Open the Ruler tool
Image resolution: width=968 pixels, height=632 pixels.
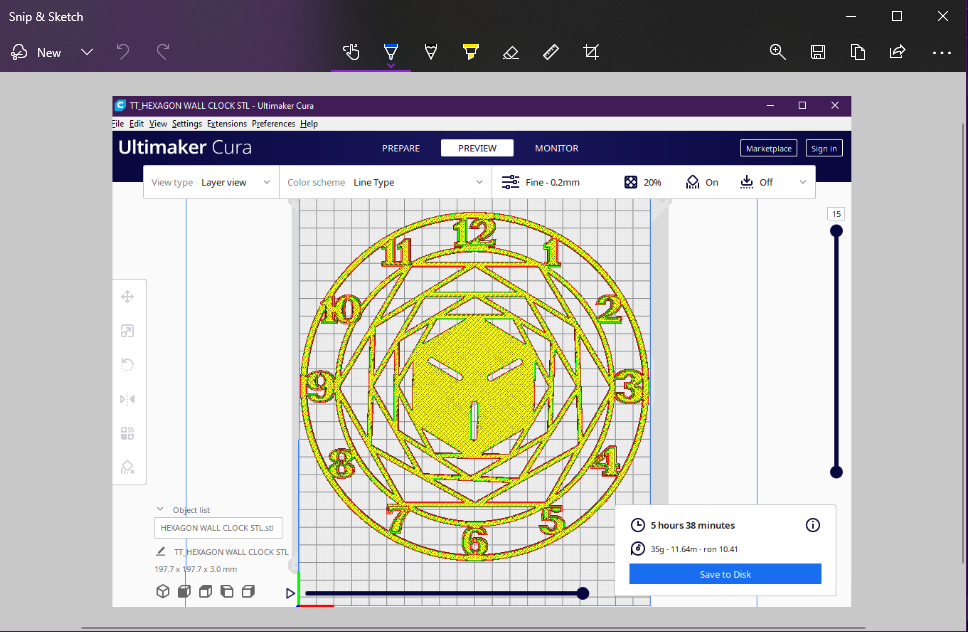click(x=550, y=52)
